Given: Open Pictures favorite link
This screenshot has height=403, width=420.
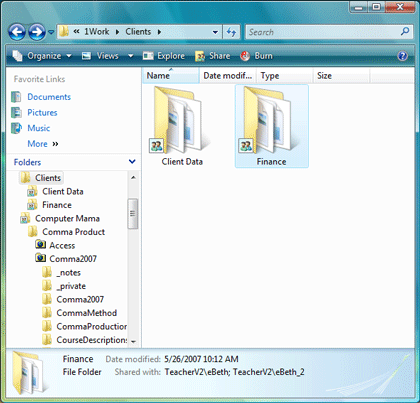Looking at the screenshot, I should [x=42, y=113].
